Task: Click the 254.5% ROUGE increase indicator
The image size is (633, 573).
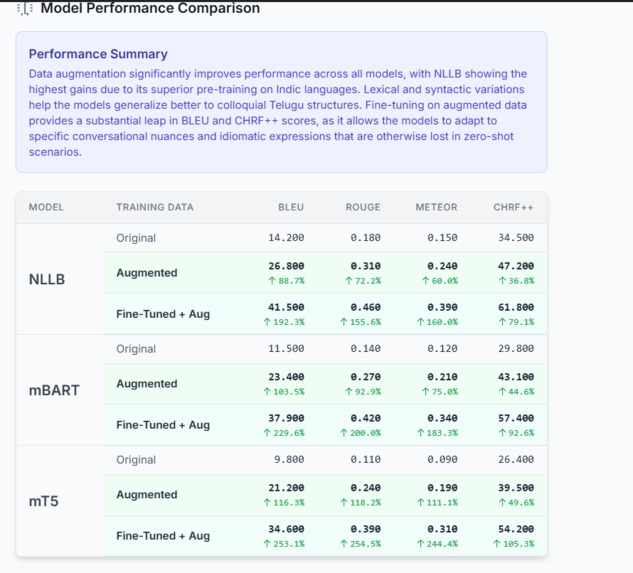Action: click(x=361, y=544)
